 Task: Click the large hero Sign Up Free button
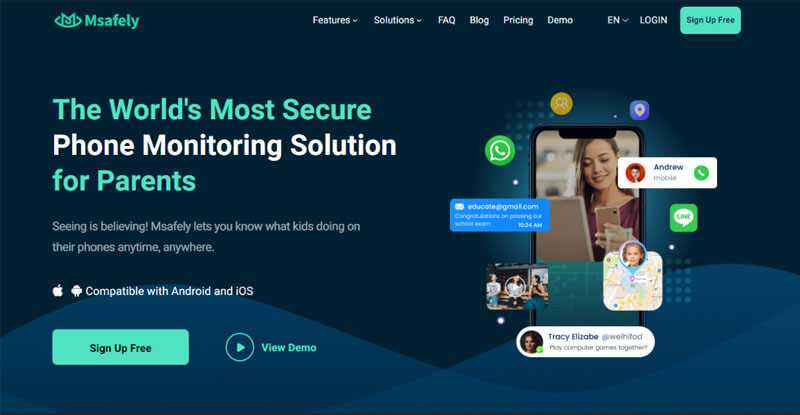click(x=120, y=347)
